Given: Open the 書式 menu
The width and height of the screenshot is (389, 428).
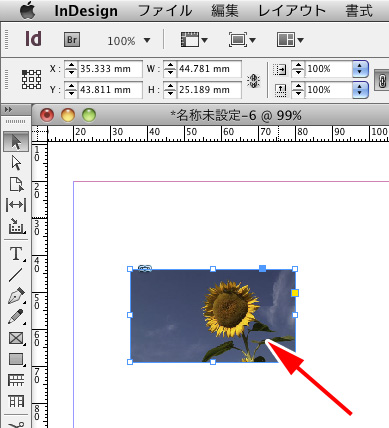Looking at the screenshot, I should coord(359,11).
